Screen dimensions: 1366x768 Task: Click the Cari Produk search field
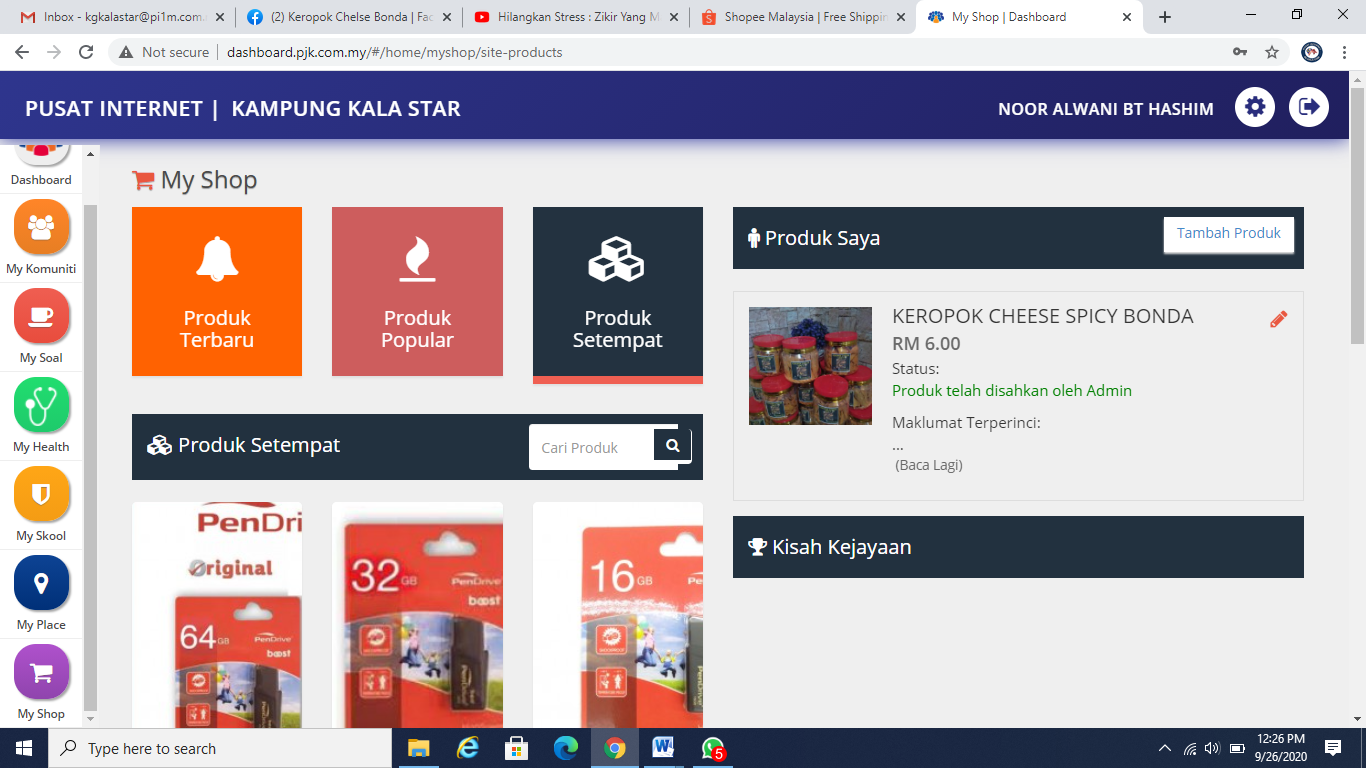pyautogui.click(x=592, y=448)
